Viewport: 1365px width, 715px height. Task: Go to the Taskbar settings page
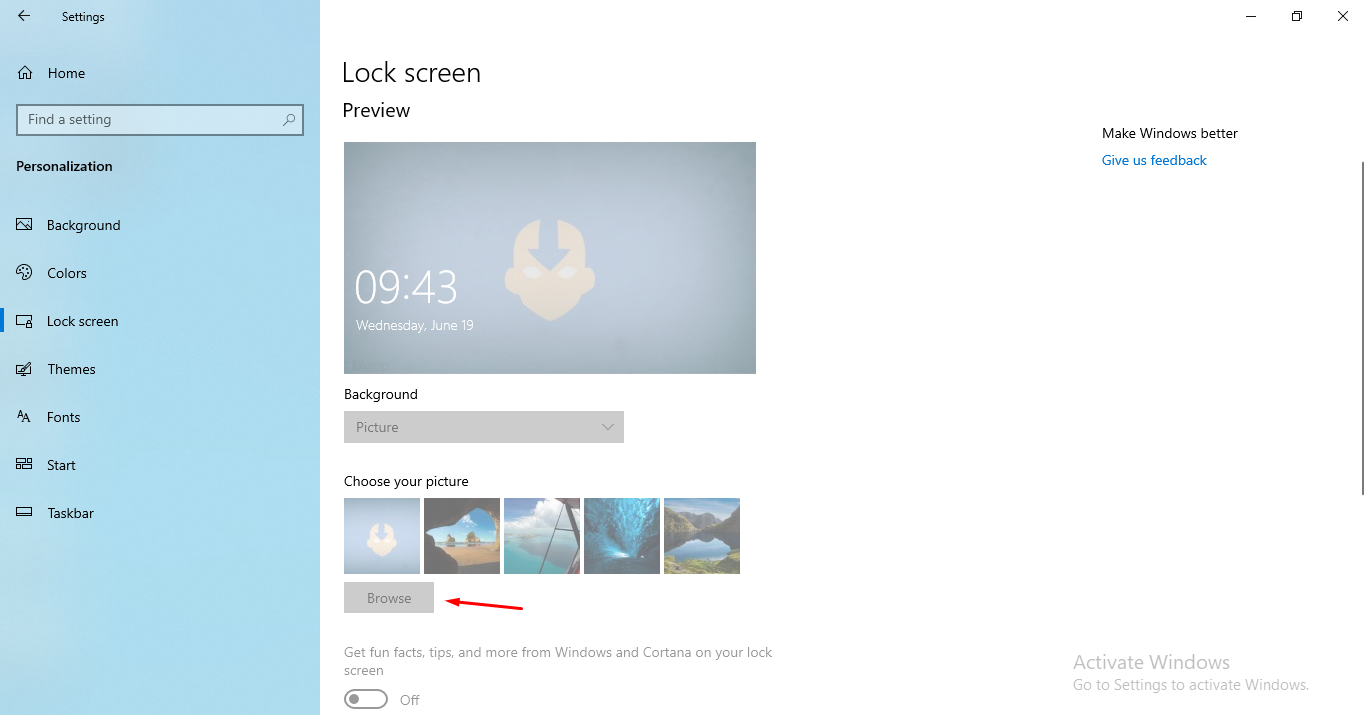(x=70, y=513)
